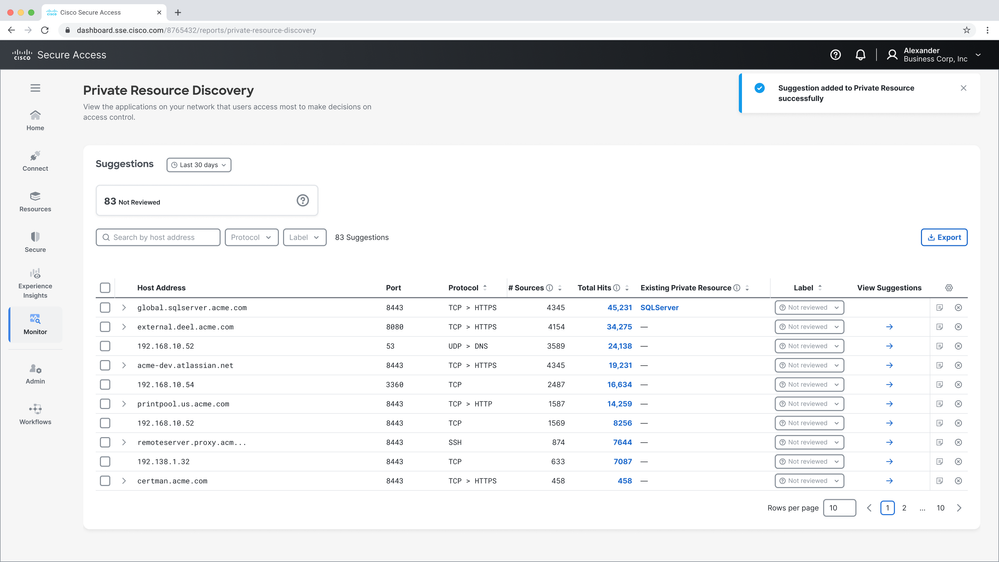Click the # Sources info icon
This screenshot has width=999, height=562.
click(549, 288)
